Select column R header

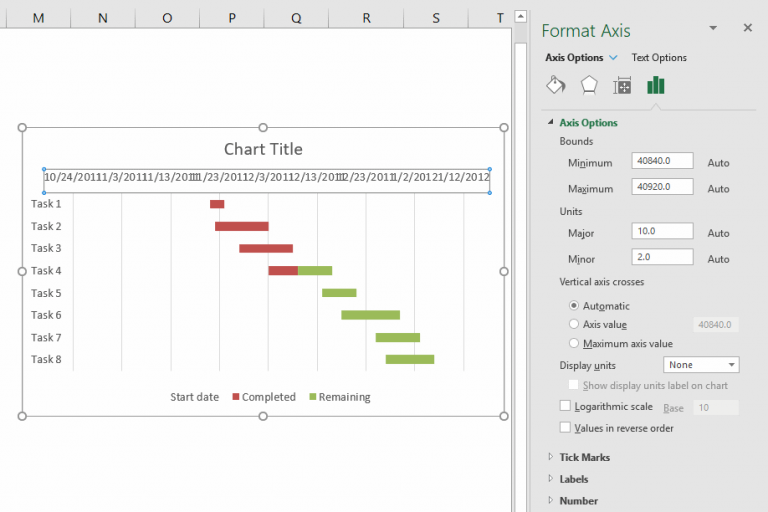pyautogui.click(x=366, y=18)
